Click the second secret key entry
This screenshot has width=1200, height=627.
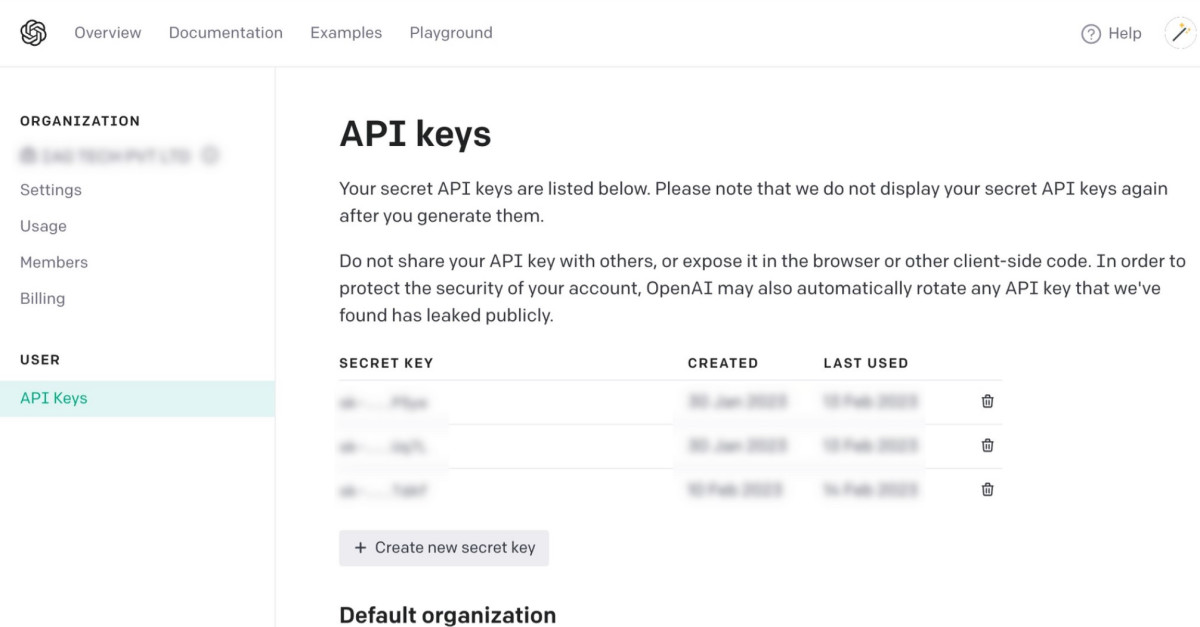coord(385,446)
